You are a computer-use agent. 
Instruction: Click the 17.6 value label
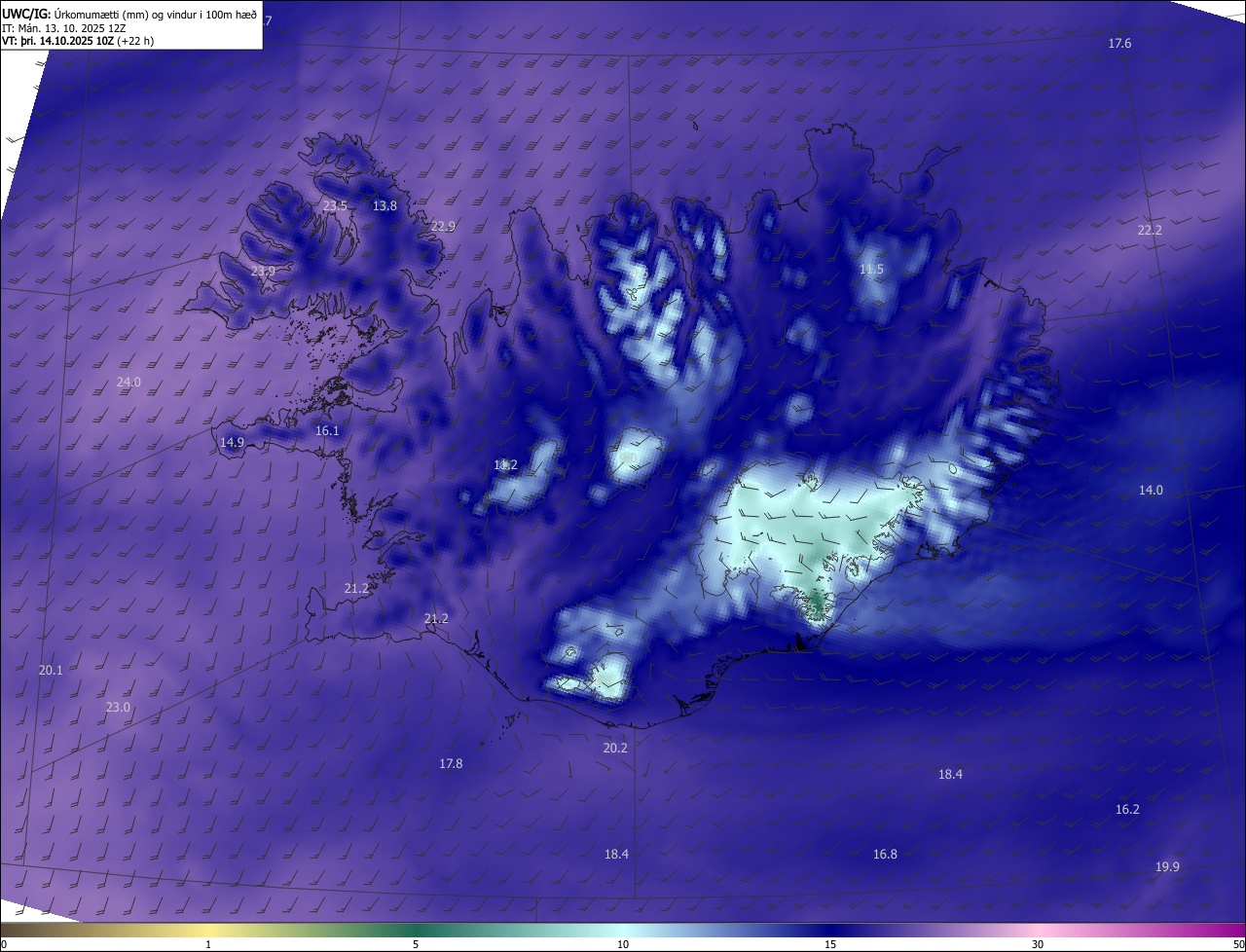point(1119,43)
